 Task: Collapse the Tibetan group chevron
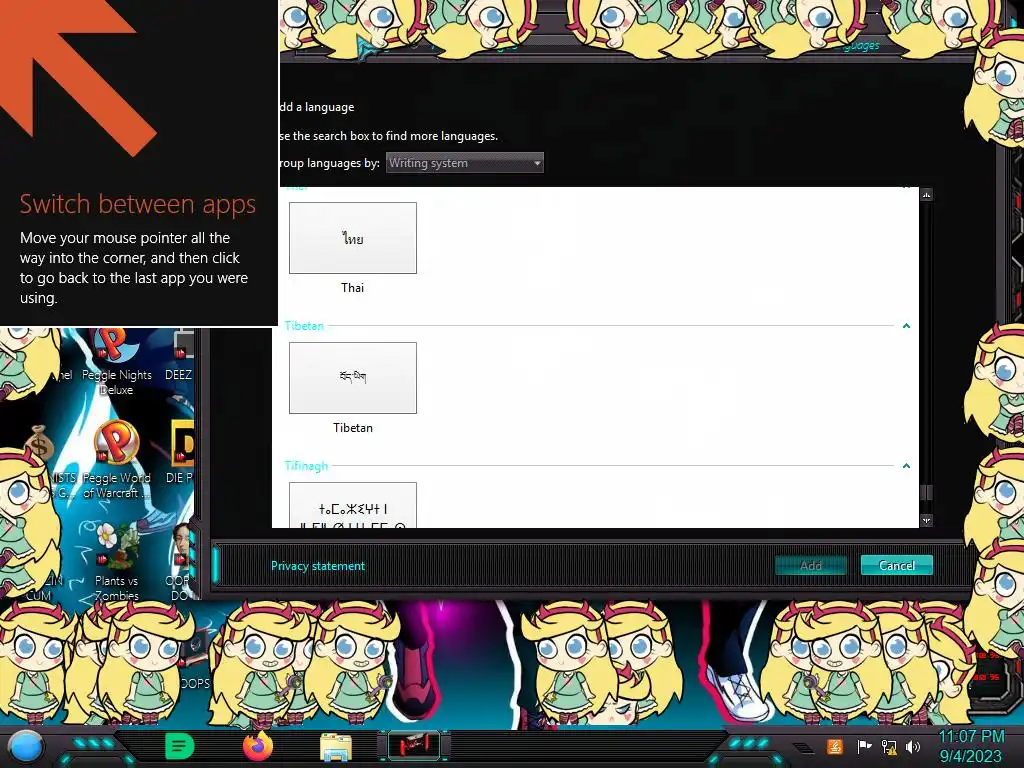[x=906, y=326]
